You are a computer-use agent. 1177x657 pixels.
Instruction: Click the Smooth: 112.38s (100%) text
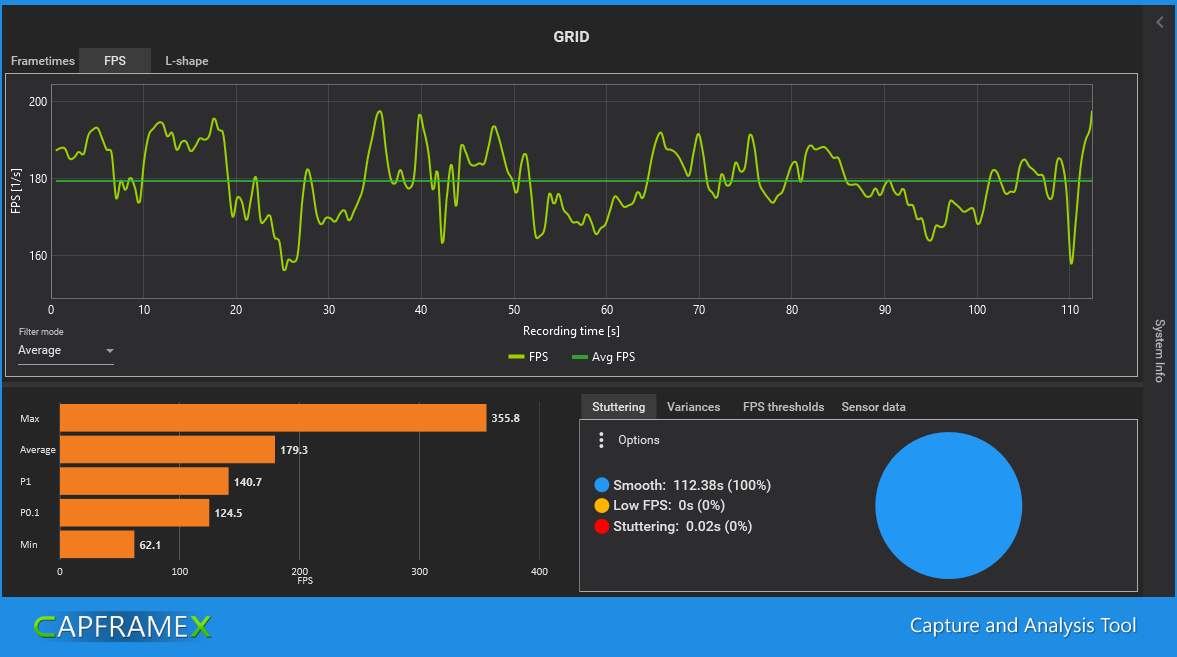692,485
